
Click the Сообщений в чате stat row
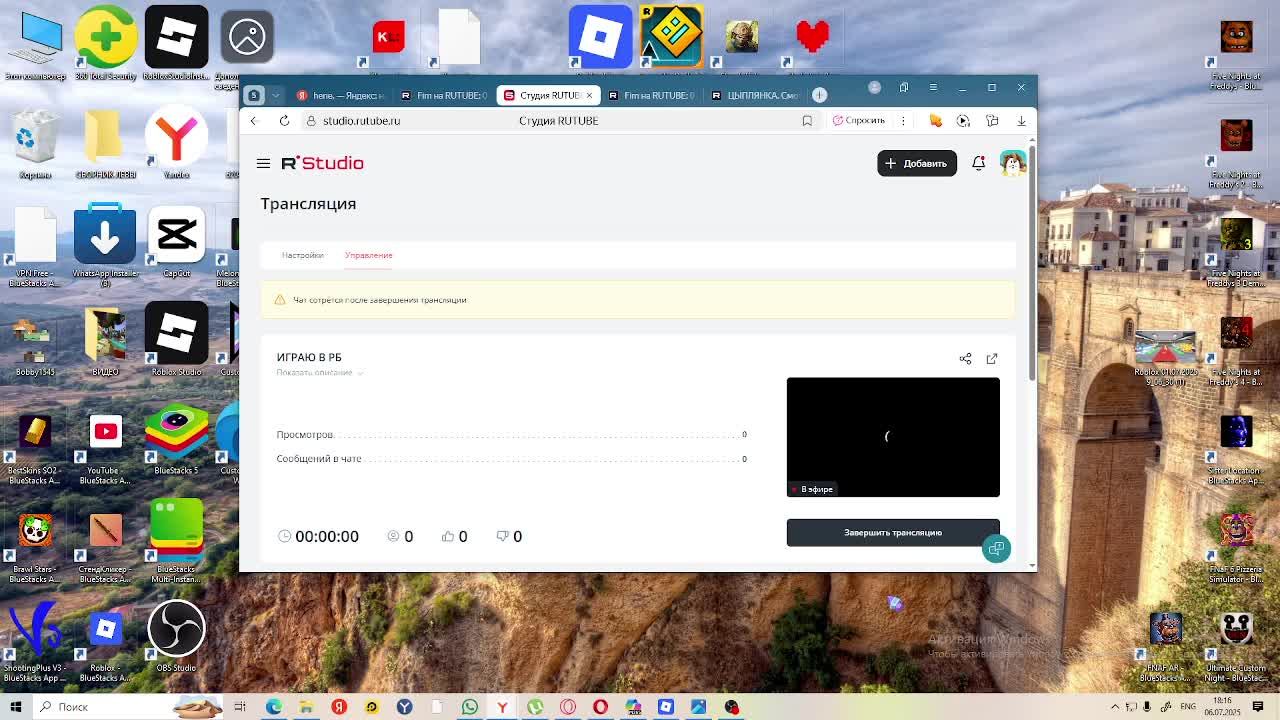click(512, 459)
